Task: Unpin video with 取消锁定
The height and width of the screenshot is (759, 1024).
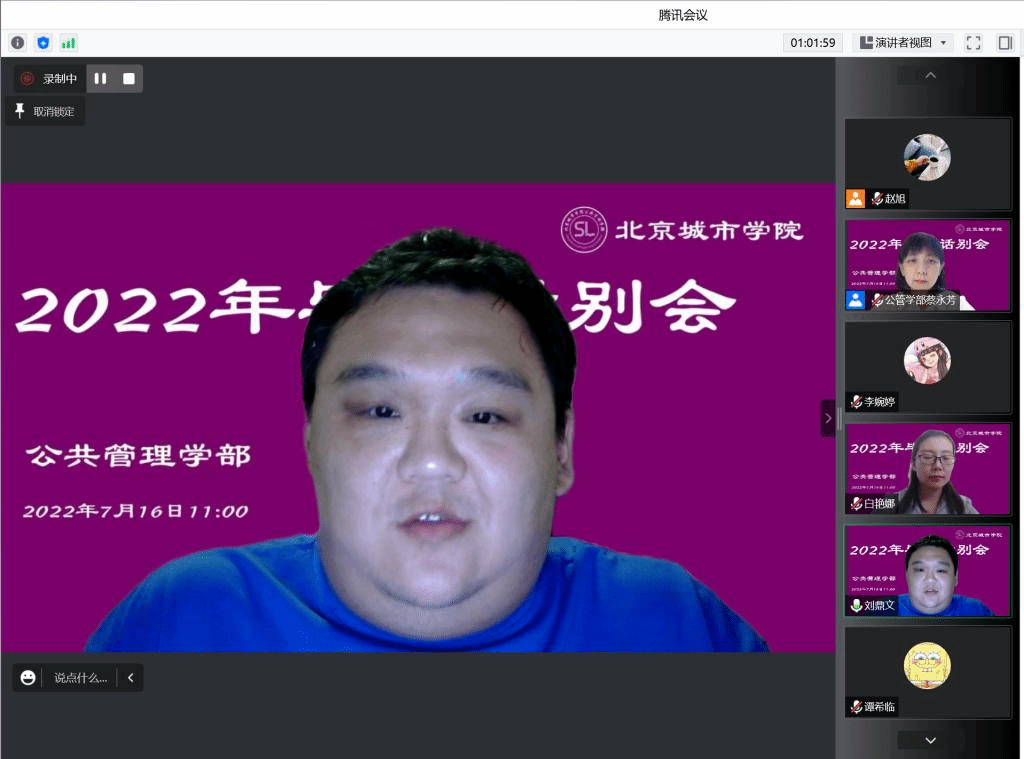Action: pos(45,111)
